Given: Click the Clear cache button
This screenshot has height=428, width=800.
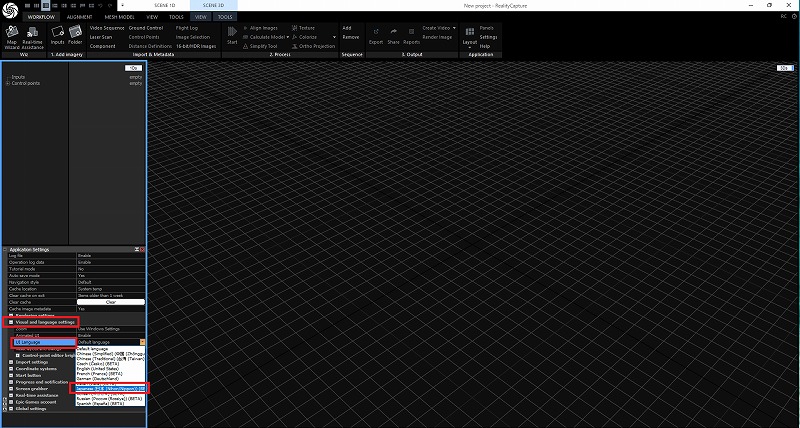Looking at the screenshot, I should click(x=111, y=302).
